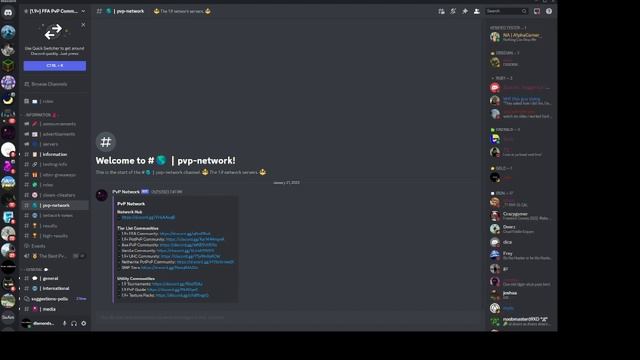Show pinned messages via pin icon
640x360 pixels.
tap(465, 11)
